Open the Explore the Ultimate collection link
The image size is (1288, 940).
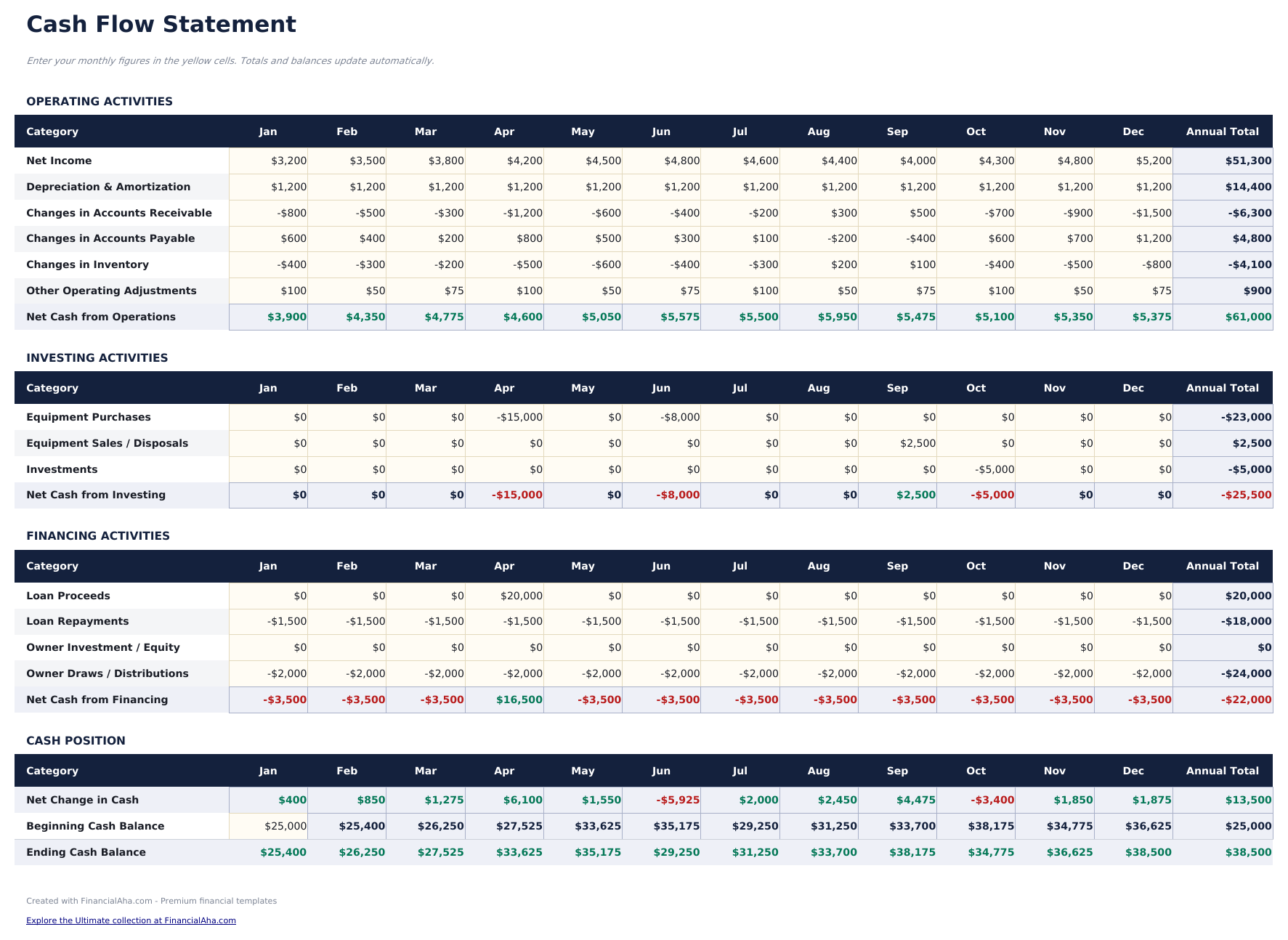(130, 920)
